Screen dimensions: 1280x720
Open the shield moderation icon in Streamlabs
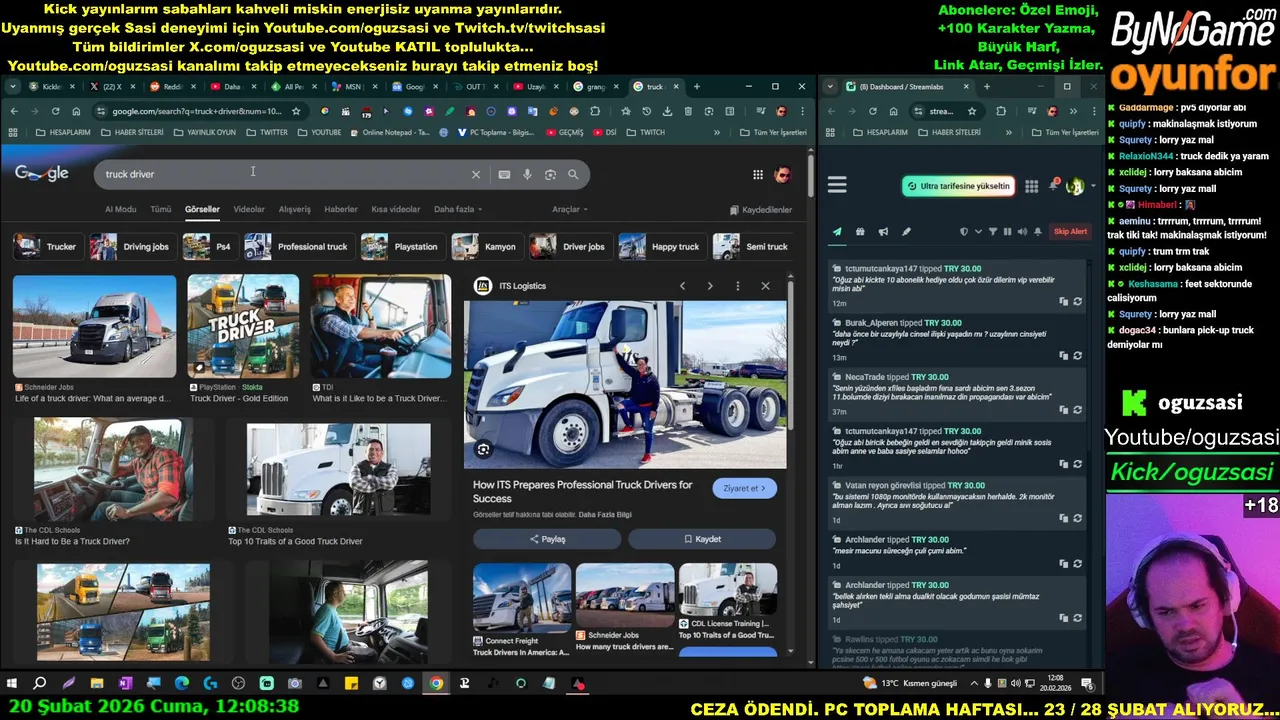pos(964,232)
